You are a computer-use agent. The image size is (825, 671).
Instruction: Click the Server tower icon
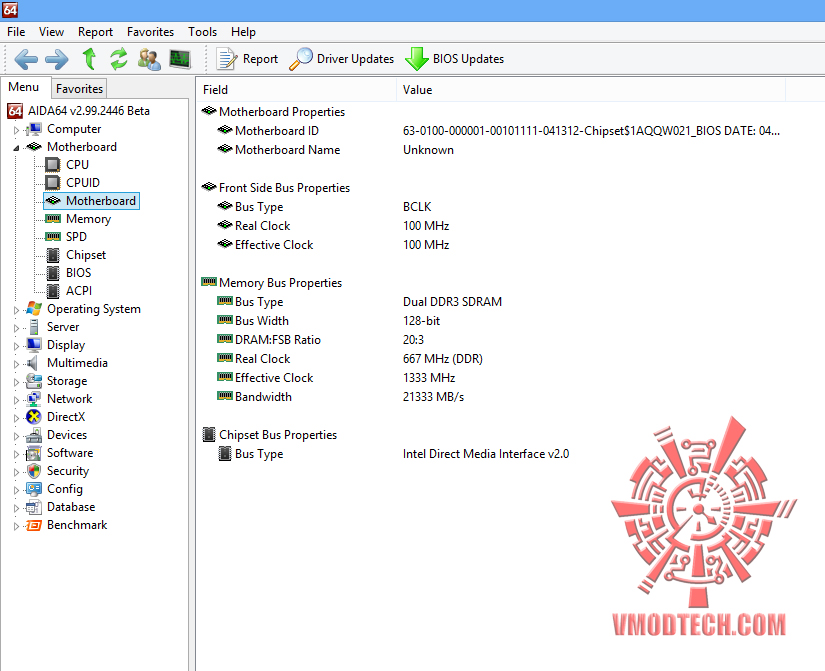(x=34, y=327)
